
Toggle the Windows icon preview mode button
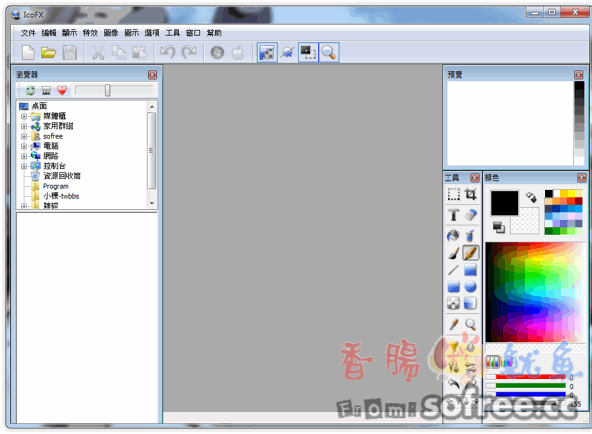tap(217, 52)
